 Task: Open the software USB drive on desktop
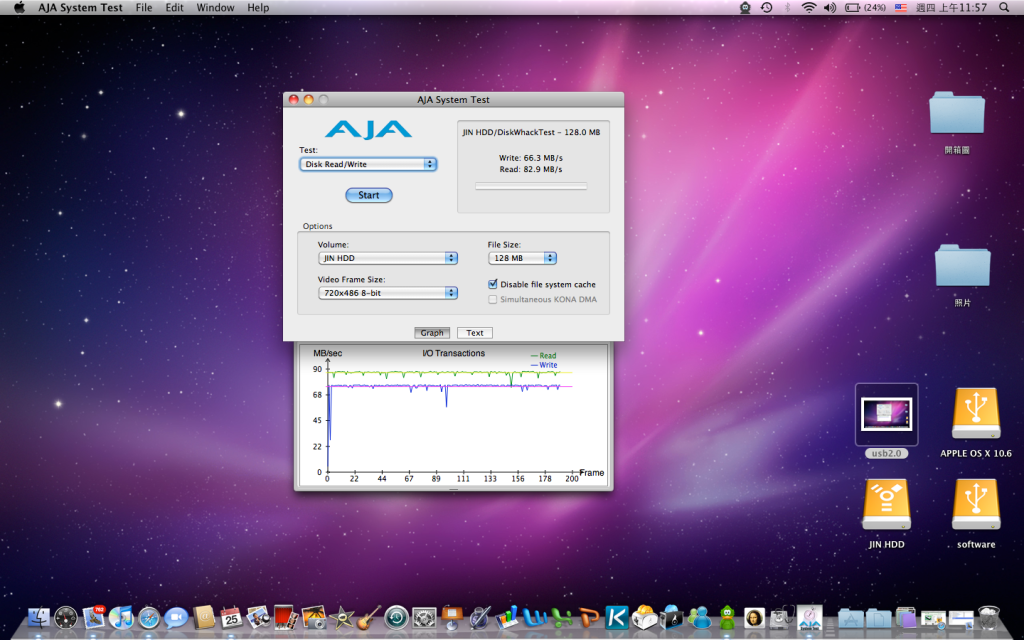coord(976,505)
